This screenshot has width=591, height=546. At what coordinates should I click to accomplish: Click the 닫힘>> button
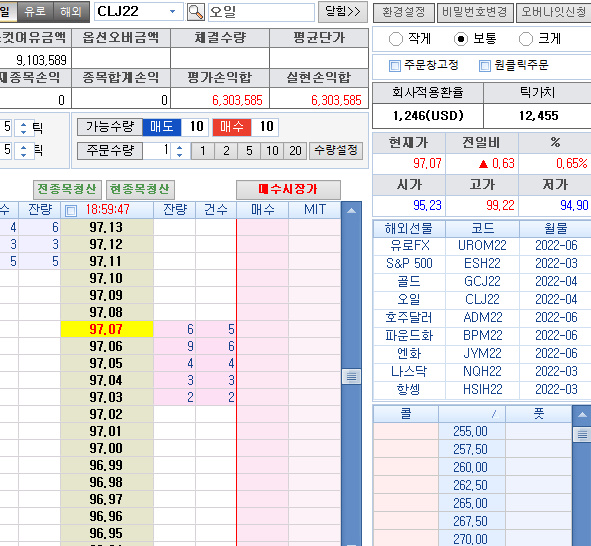[343, 12]
